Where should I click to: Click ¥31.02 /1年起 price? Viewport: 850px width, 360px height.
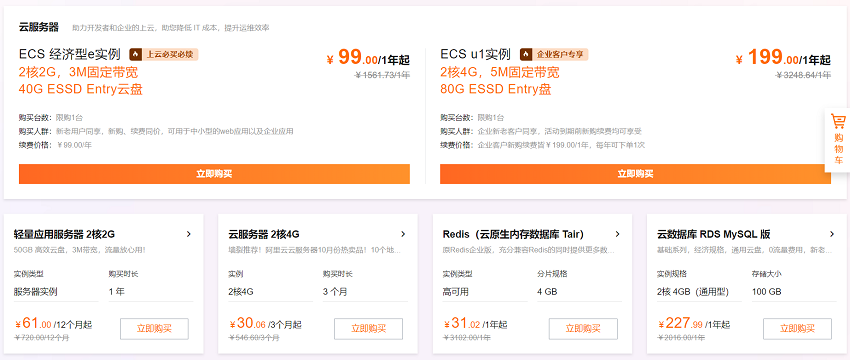475,324
